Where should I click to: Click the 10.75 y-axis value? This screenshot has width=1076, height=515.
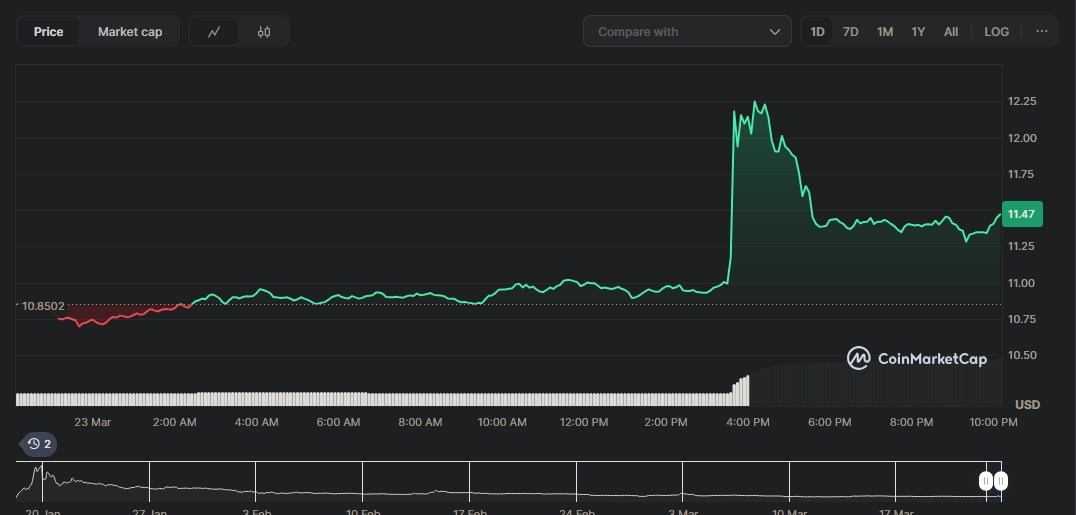tap(1022, 319)
